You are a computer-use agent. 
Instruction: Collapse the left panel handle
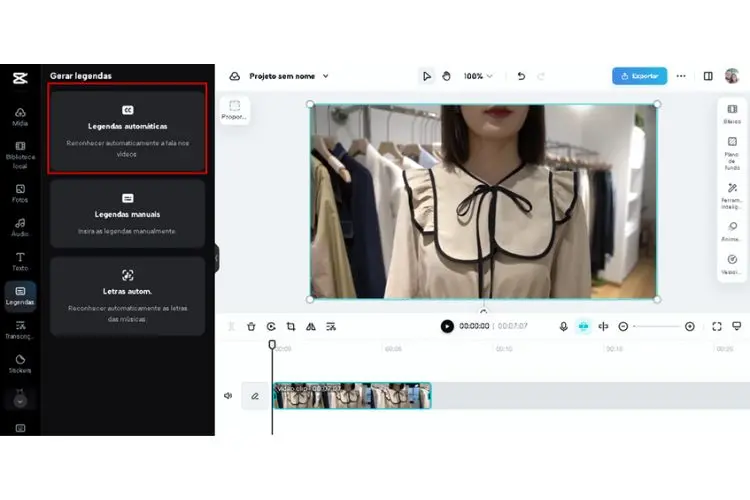[217, 258]
